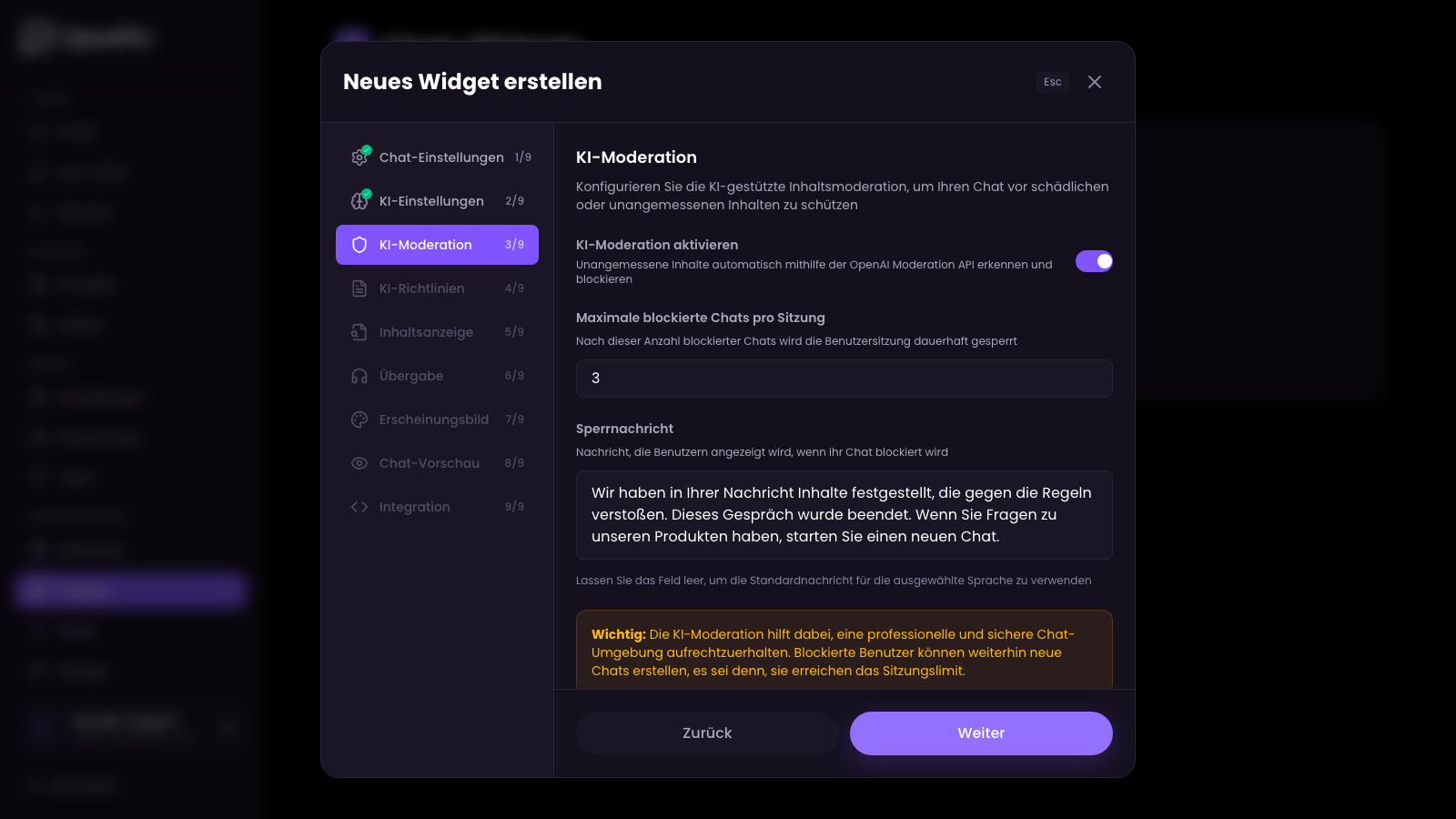
Task: Open Erscheinungsbild via the palette icon
Action: click(359, 419)
